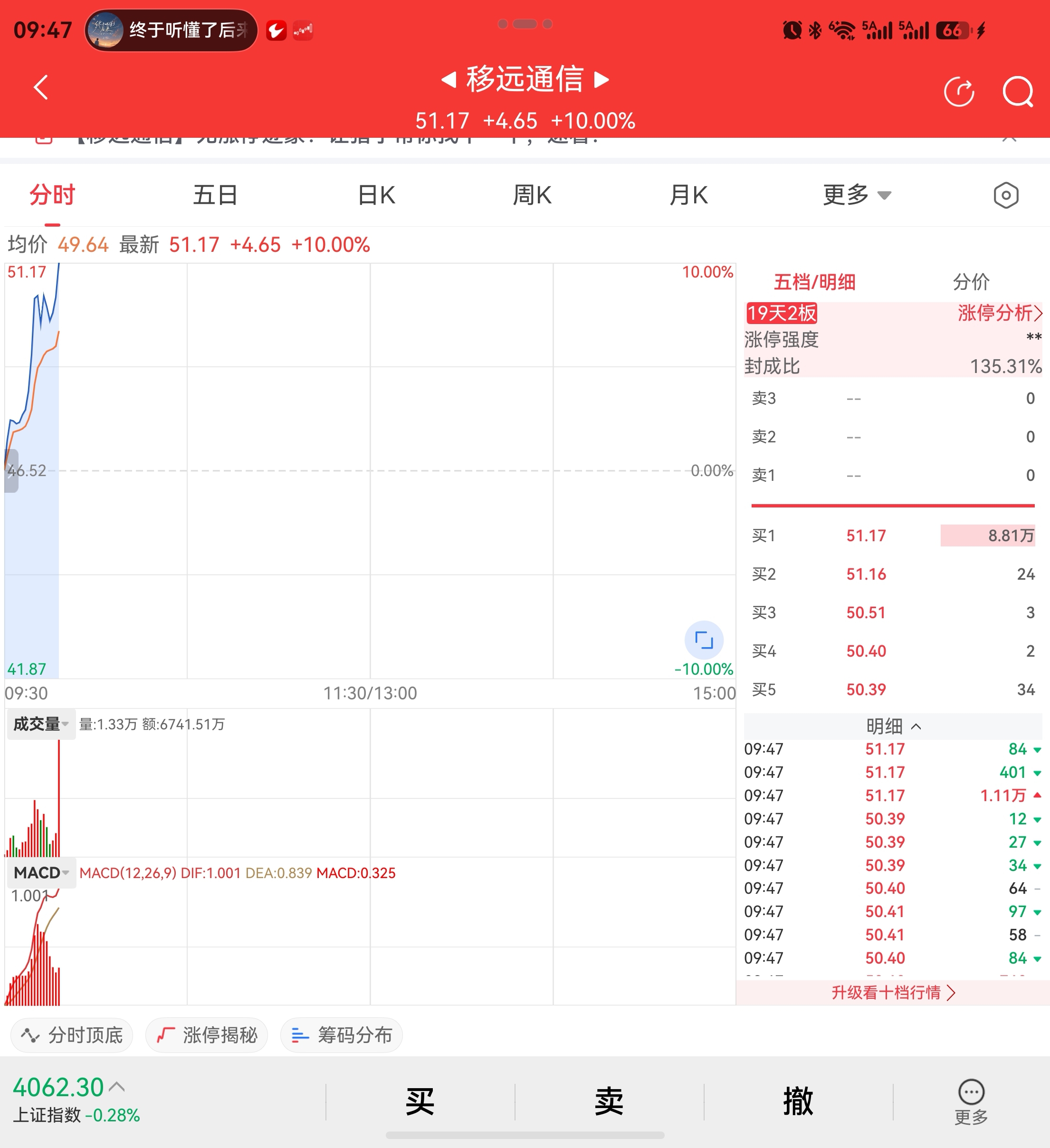The height and width of the screenshot is (1148, 1050).
Task: Open 涨停揭秘 chip
Action: coord(207,1035)
